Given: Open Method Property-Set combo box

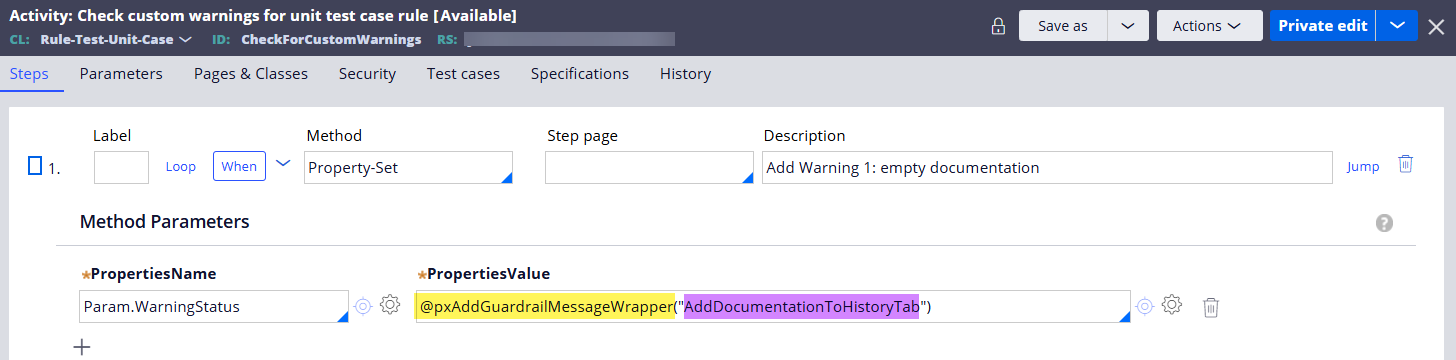Looking at the screenshot, I should [408, 168].
